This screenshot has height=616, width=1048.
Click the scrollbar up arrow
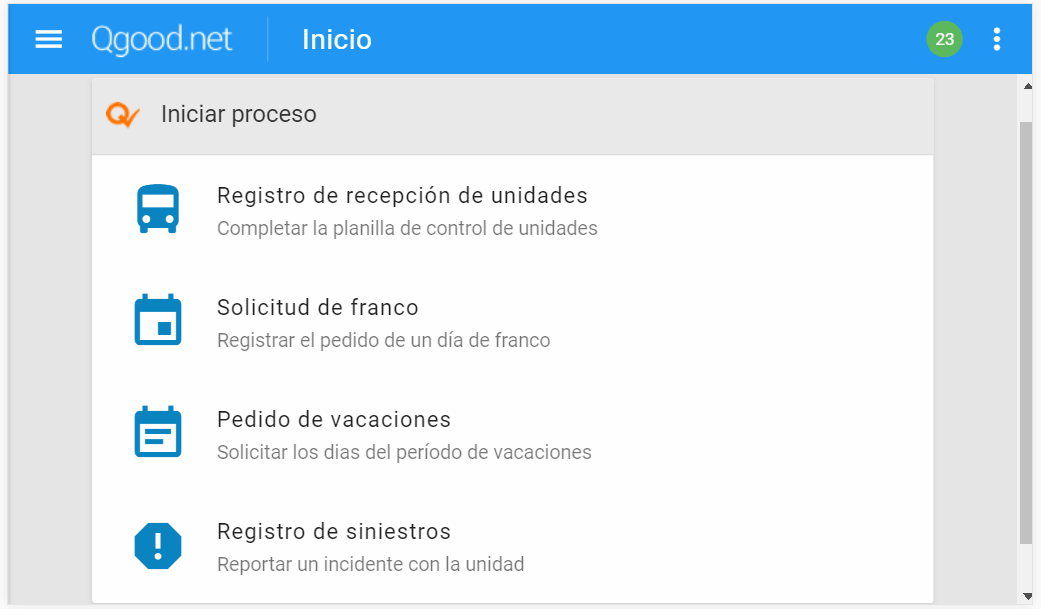(1027, 86)
